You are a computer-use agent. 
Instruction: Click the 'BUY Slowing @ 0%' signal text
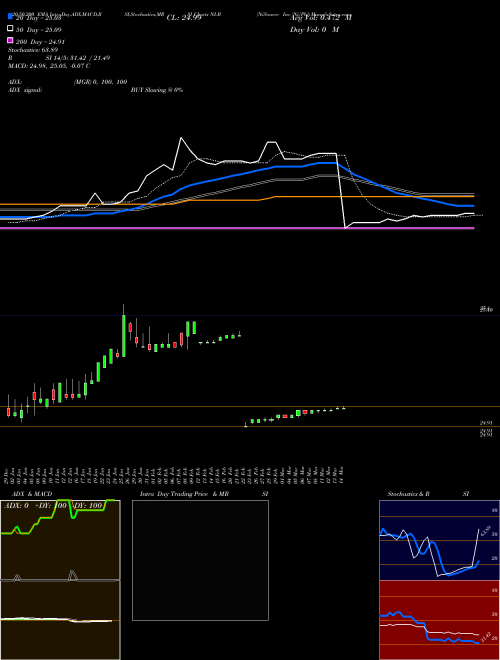coord(157,90)
